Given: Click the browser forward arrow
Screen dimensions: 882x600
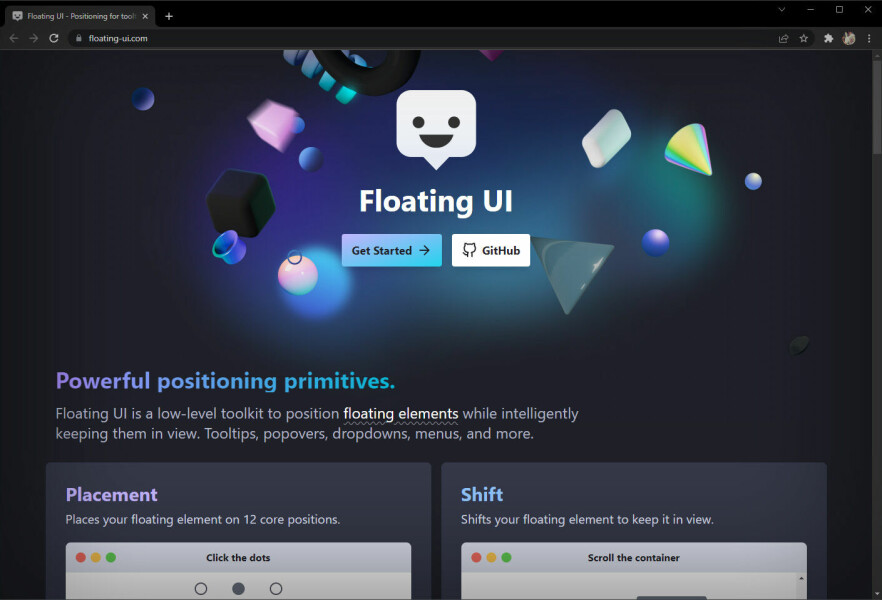Looking at the screenshot, I should pos(34,38).
